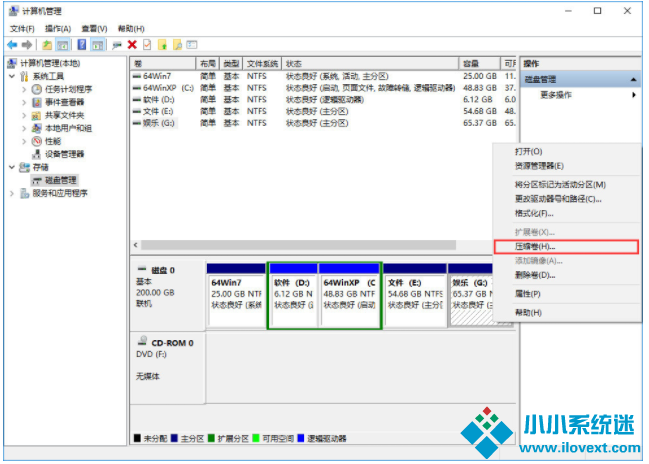649x464 pixels.
Task: Click the Properties page icon with checkmark
Action: tap(147, 45)
